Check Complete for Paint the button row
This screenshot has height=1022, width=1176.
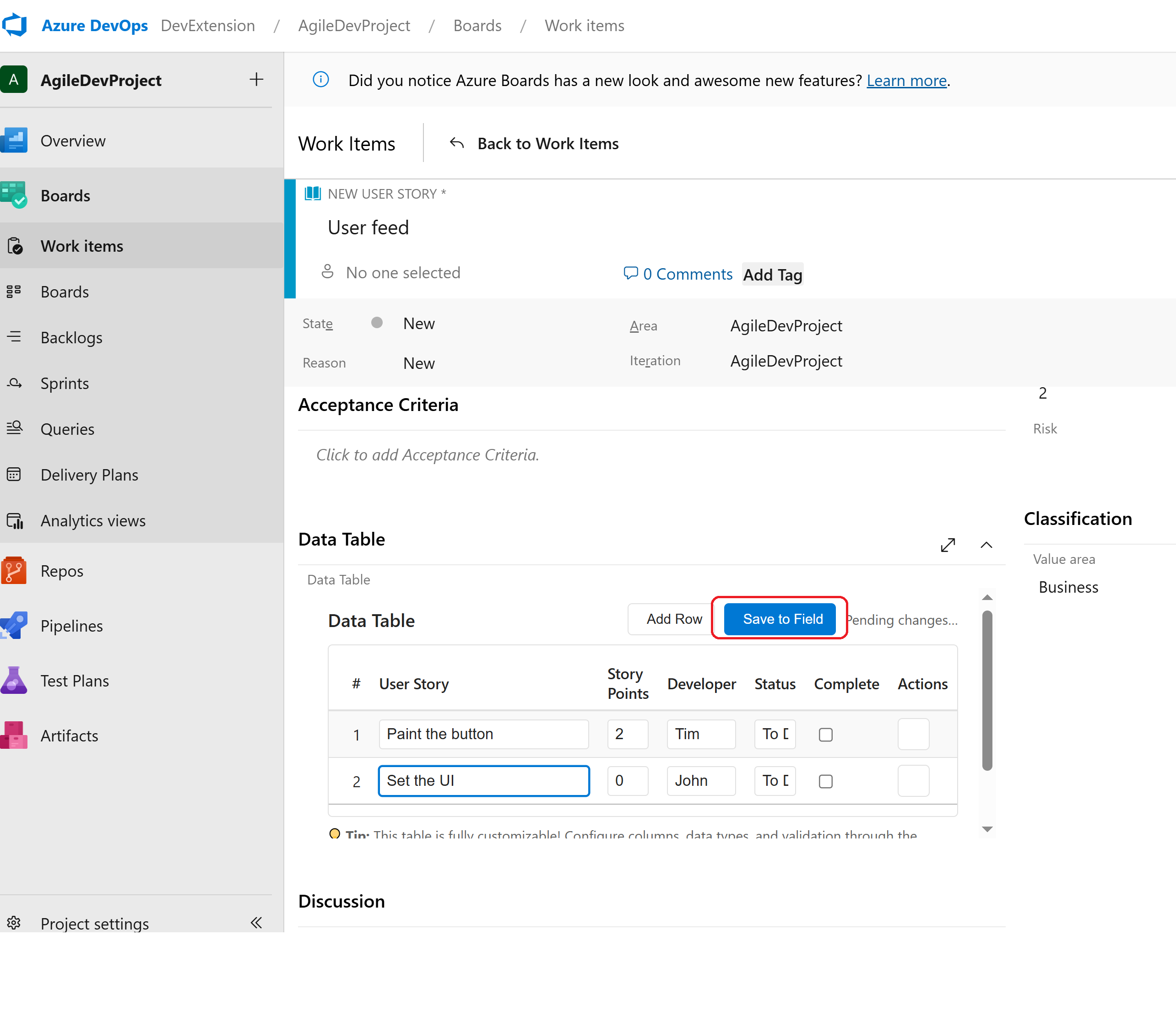click(825, 735)
